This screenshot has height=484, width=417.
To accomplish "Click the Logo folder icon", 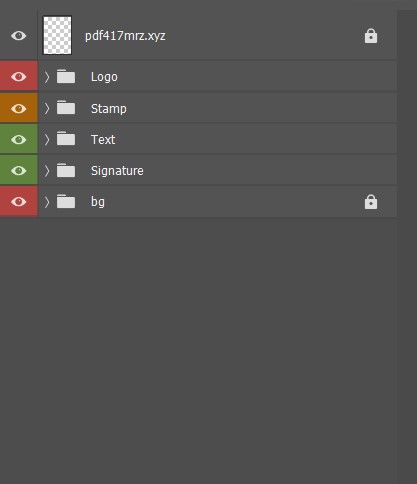I will coord(66,76).
